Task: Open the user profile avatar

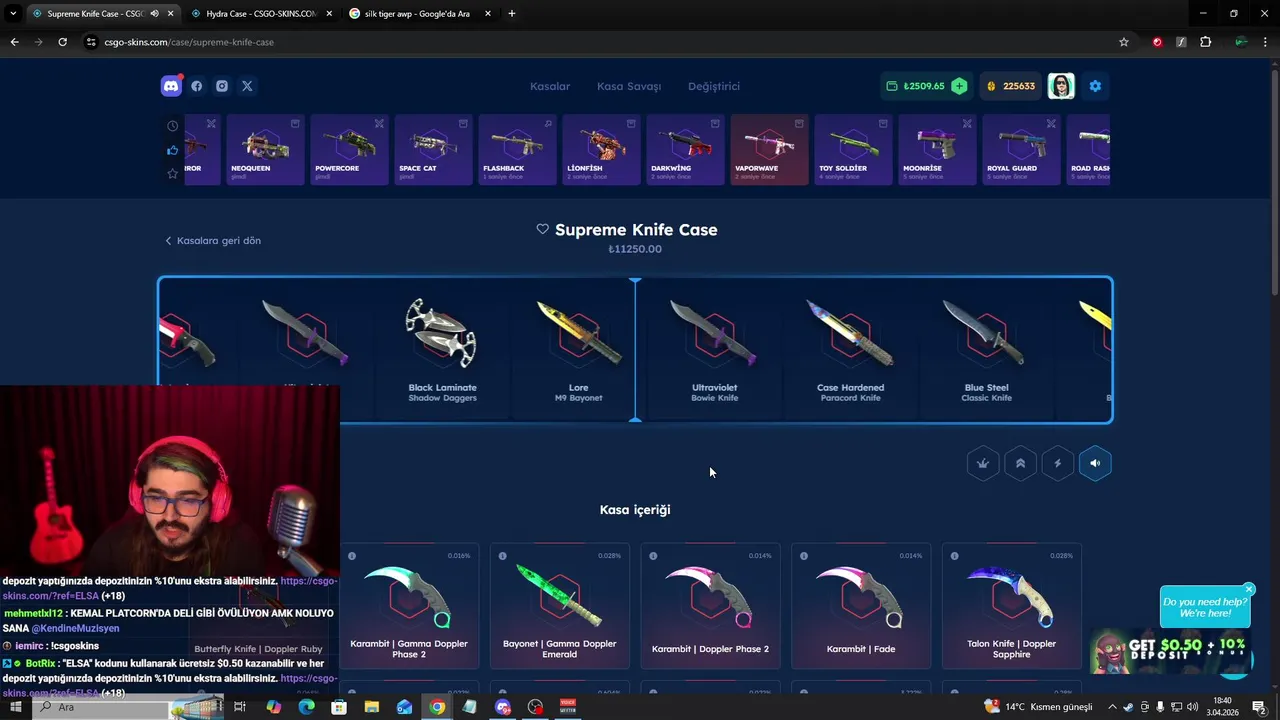Action: click(x=1061, y=86)
